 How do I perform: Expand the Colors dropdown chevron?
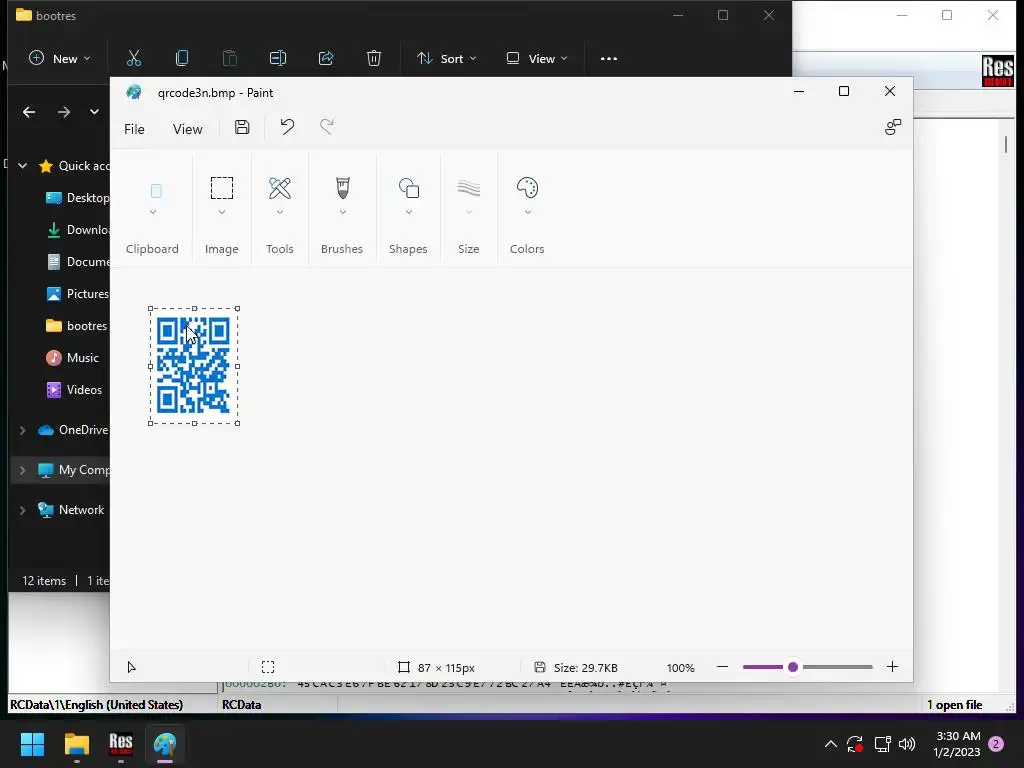(528, 212)
